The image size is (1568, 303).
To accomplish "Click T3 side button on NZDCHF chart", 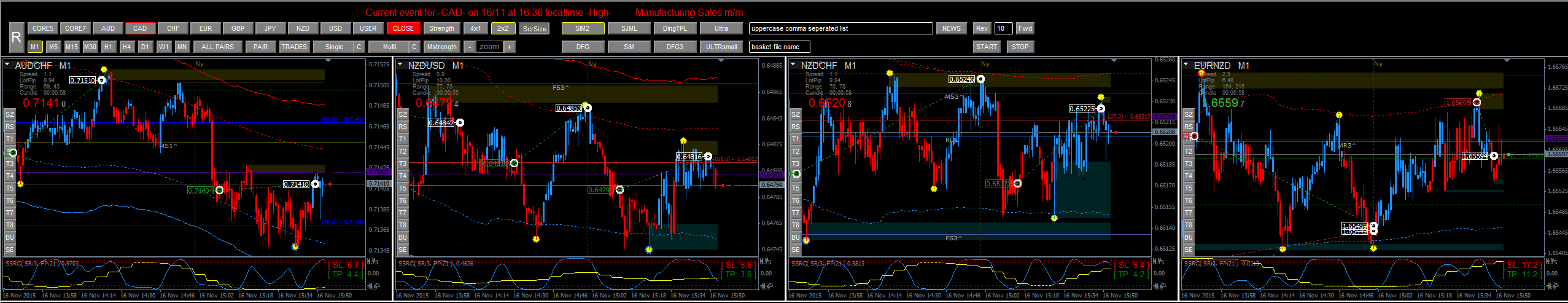I will point(796,163).
